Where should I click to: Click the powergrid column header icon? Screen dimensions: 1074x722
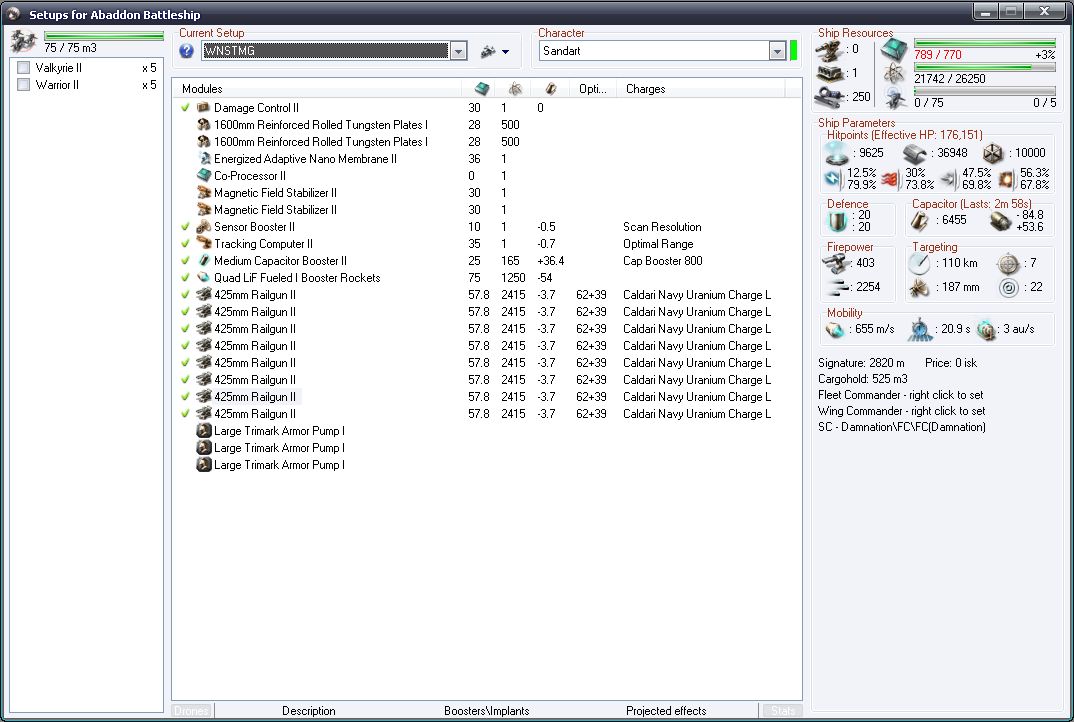(x=514, y=89)
